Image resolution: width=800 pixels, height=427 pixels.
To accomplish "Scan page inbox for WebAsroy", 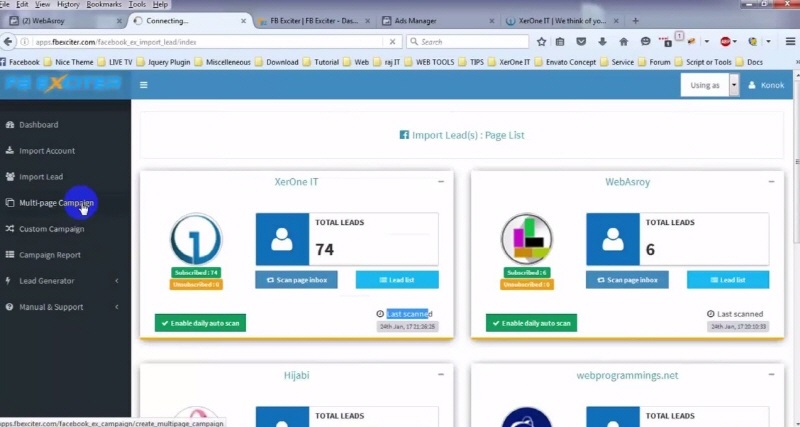I will (627, 280).
